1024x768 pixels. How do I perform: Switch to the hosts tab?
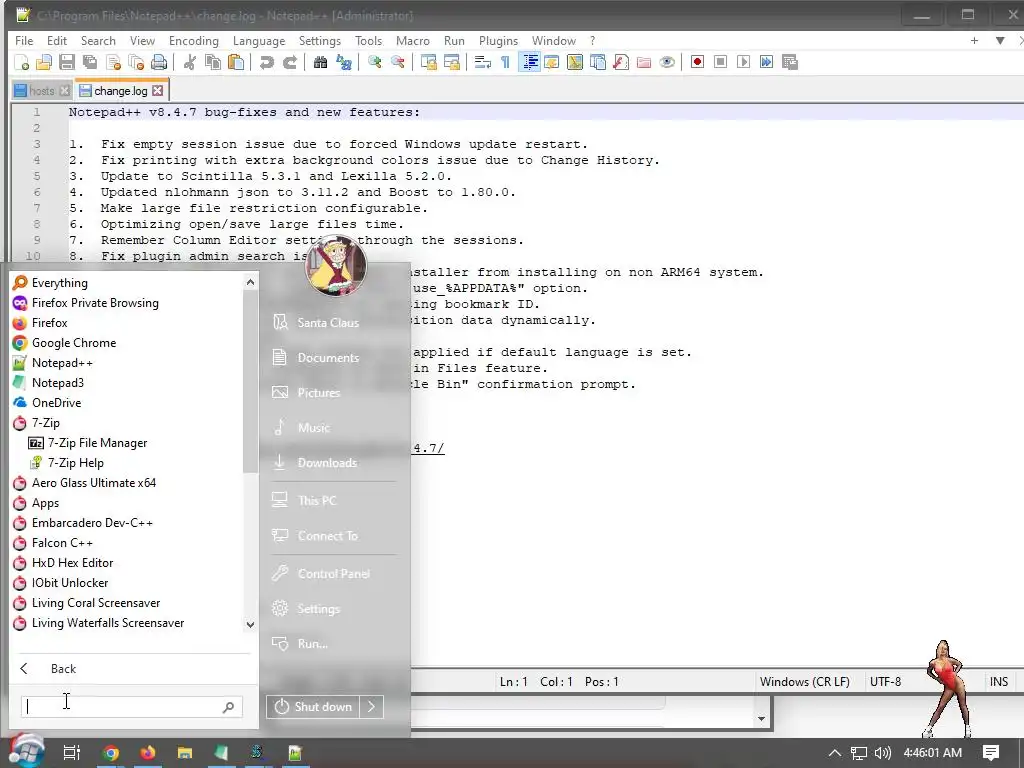(x=42, y=91)
